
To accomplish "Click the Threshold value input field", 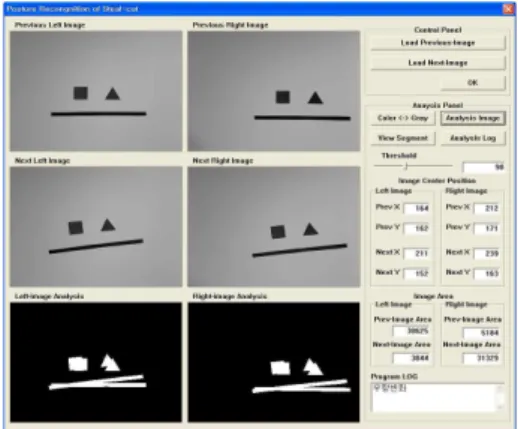I will click(483, 167).
